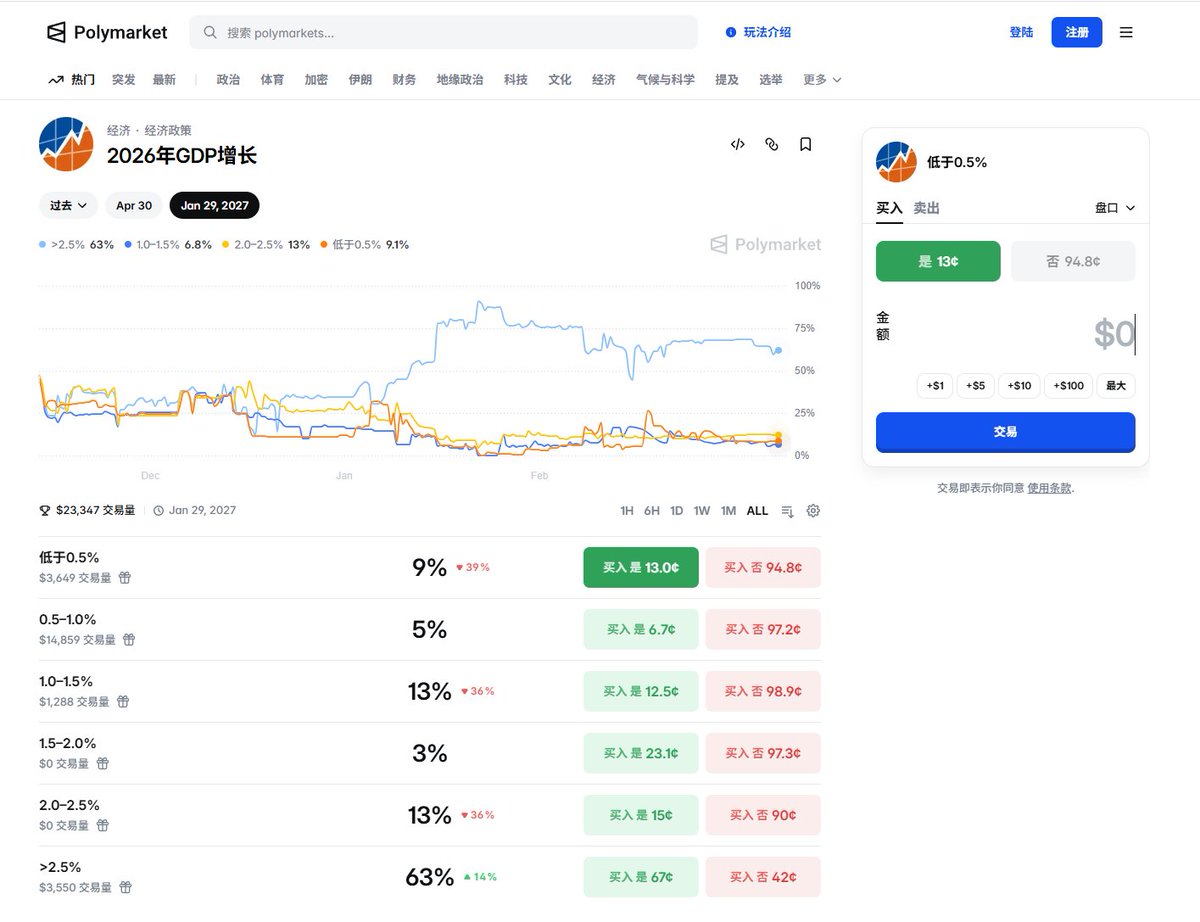The image size is (1200, 922).
Task: Click the Polymarket logo in the header
Action: click(x=107, y=32)
